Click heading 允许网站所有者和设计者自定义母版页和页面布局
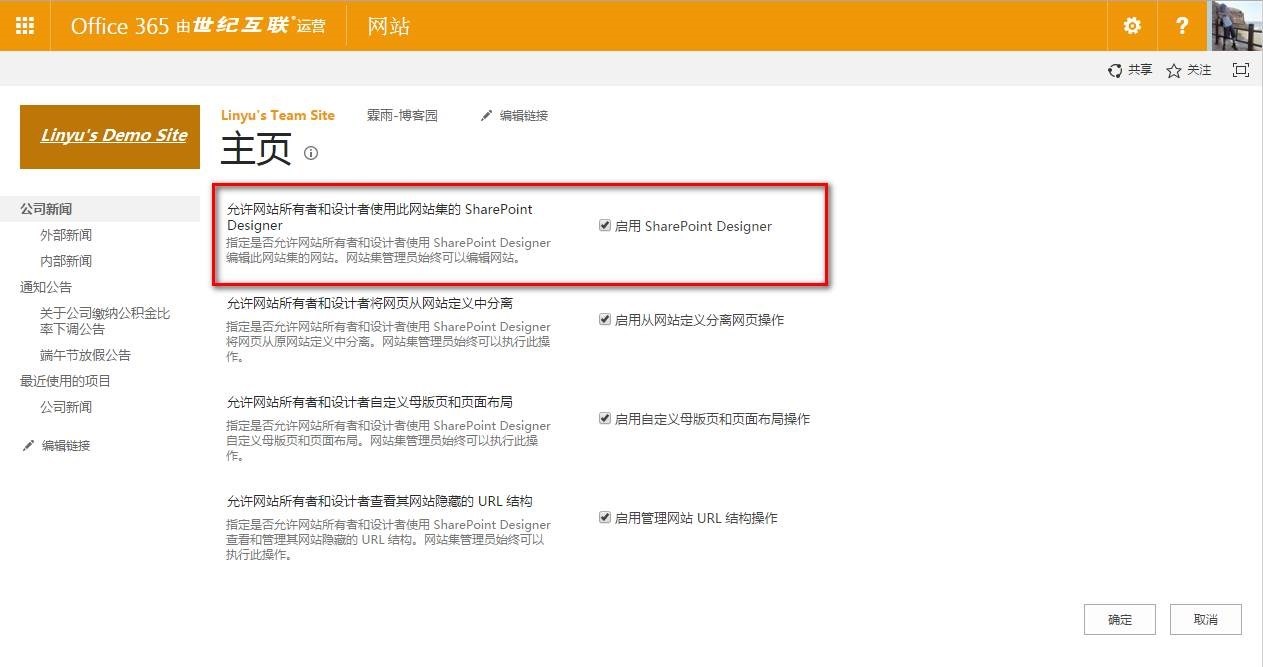Viewport: 1263px width, 667px height. click(x=370, y=401)
